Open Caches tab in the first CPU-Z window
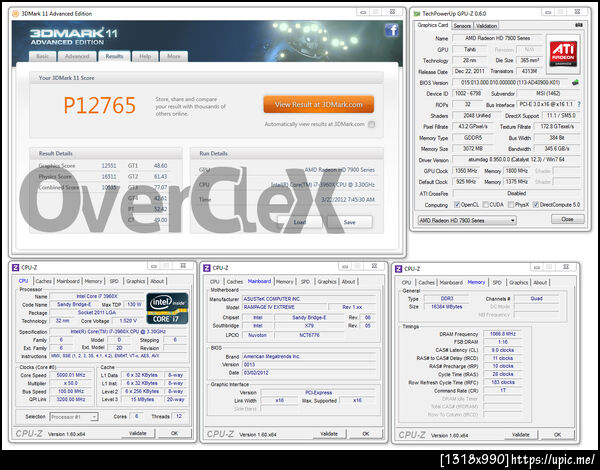600x470 pixels. tap(44, 281)
